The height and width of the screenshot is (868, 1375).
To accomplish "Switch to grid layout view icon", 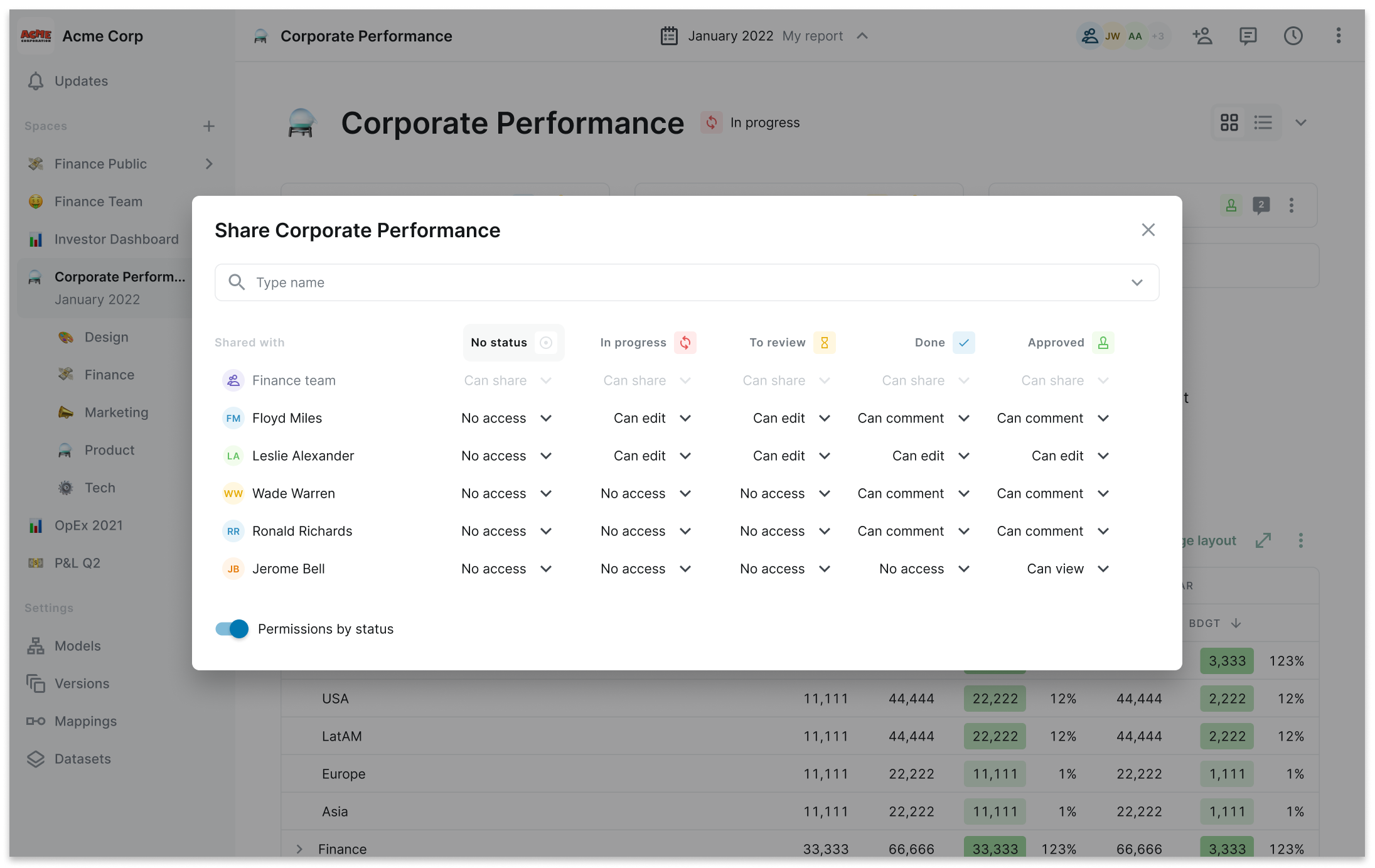I will coord(1229,122).
